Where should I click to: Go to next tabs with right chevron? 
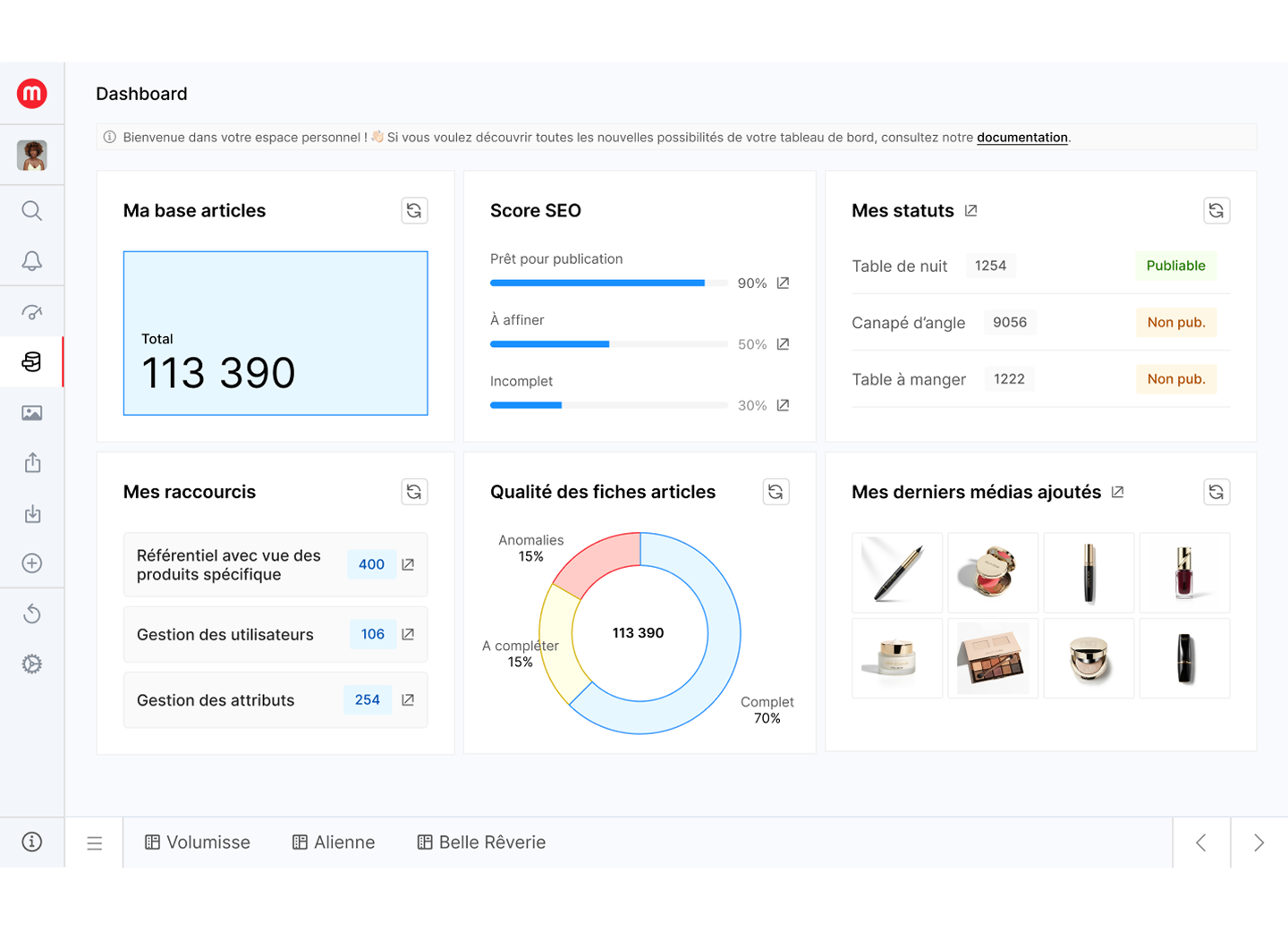[x=1258, y=843]
